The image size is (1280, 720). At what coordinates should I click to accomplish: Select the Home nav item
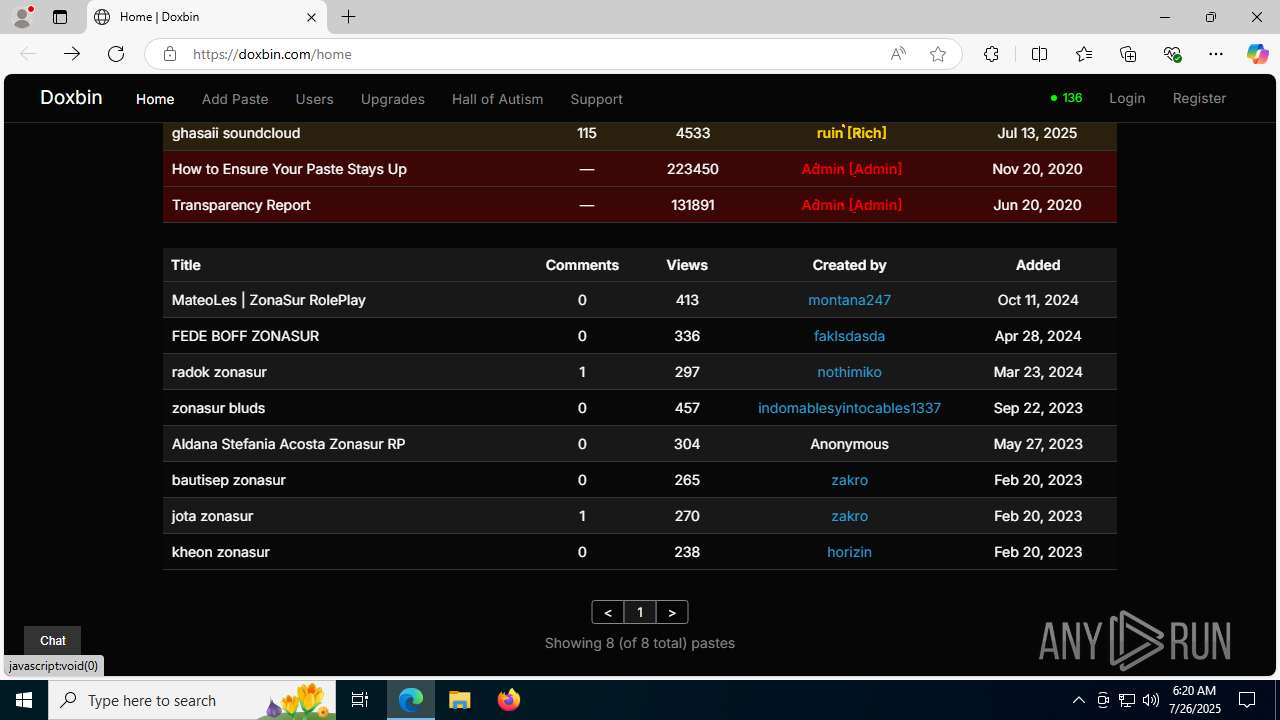tap(155, 99)
